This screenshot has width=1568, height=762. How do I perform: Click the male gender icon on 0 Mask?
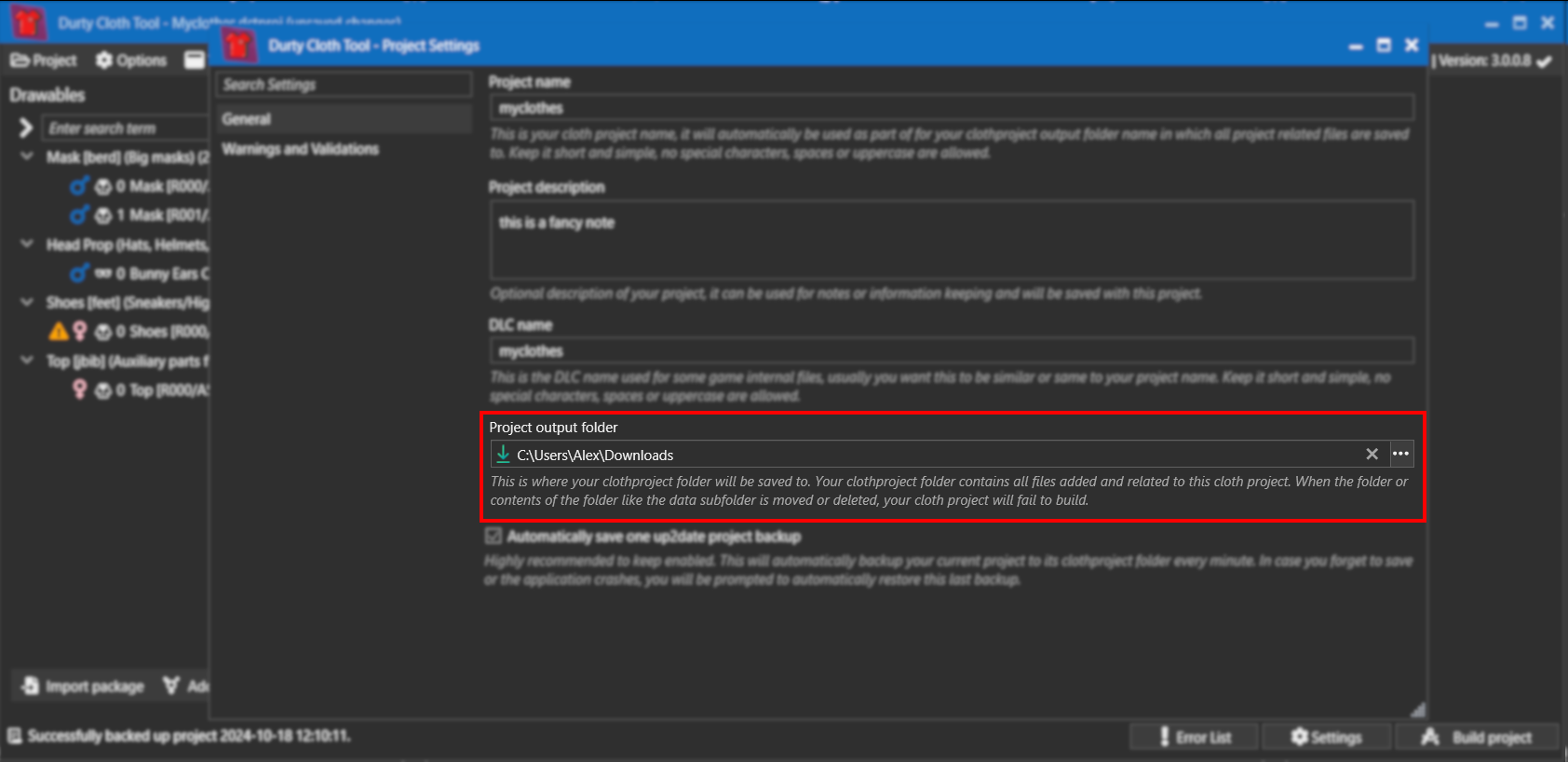coord(79,186)
